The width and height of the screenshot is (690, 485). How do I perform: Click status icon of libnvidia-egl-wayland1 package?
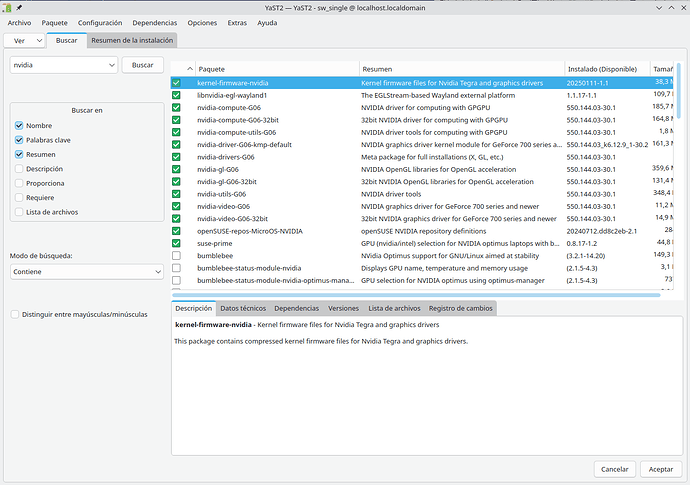coord(177,94)
